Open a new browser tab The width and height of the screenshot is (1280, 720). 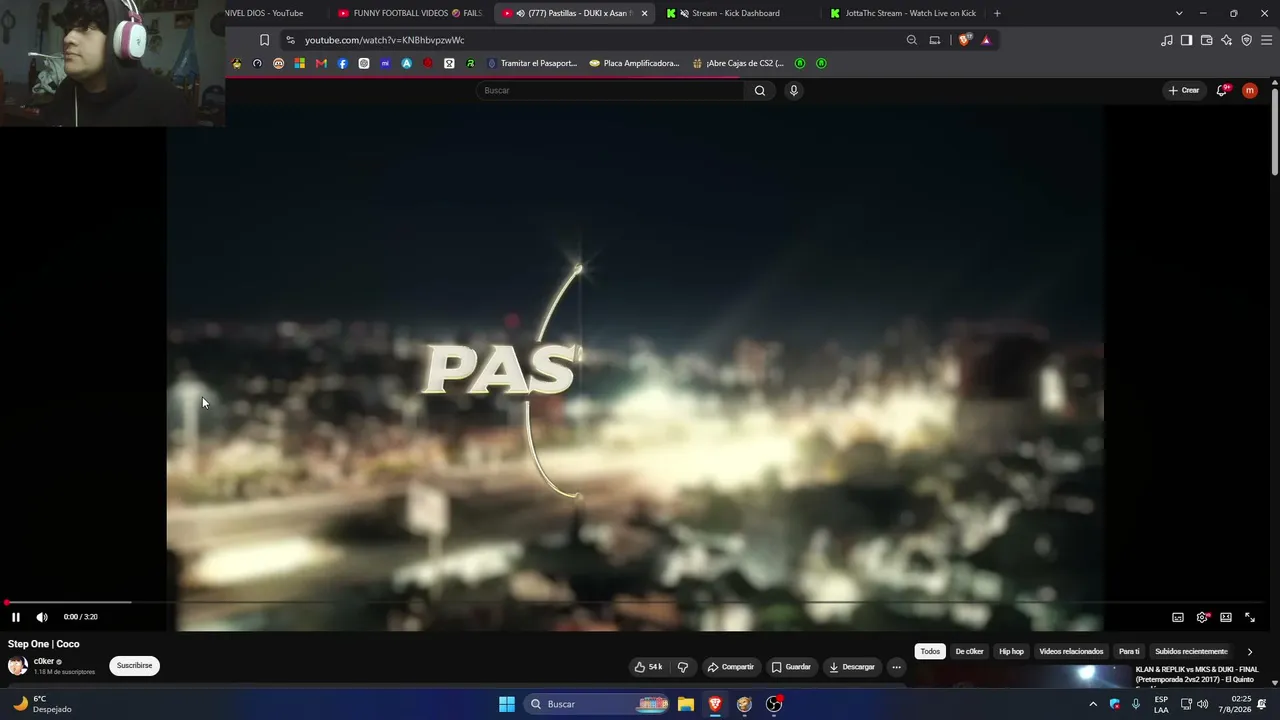click(x=997, y=13)
